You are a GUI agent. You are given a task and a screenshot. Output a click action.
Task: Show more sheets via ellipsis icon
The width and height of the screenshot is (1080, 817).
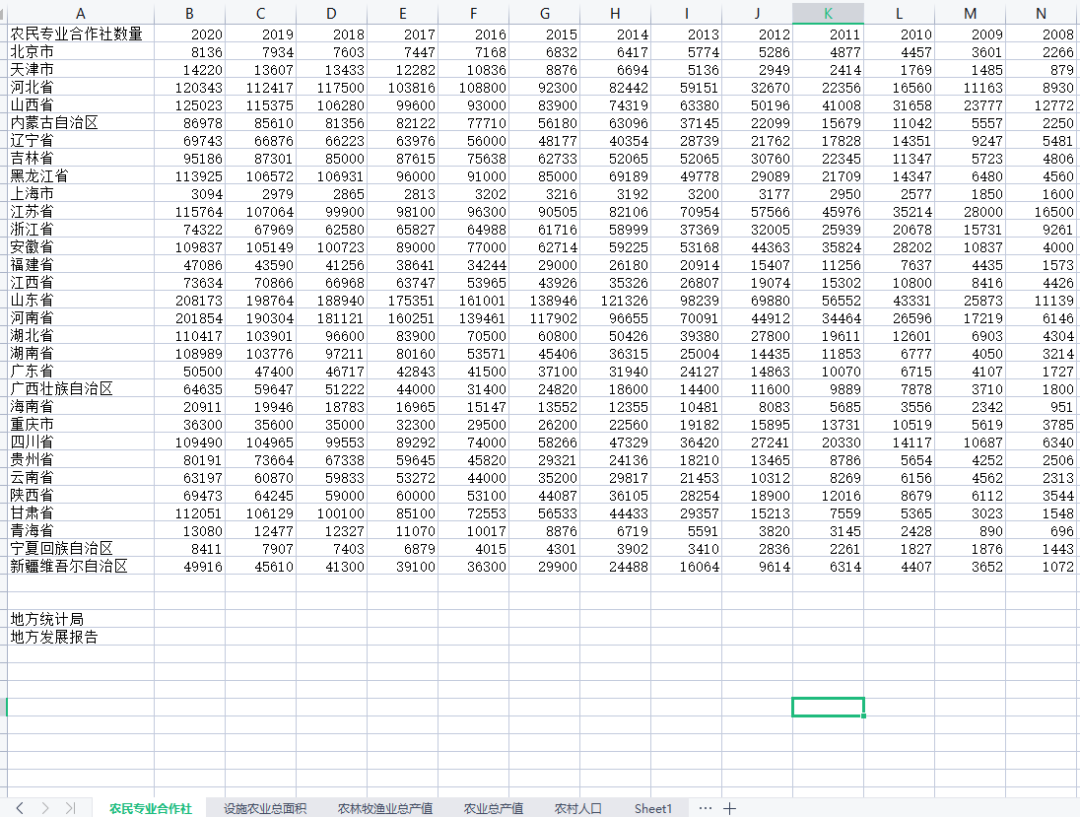point(706,808)
